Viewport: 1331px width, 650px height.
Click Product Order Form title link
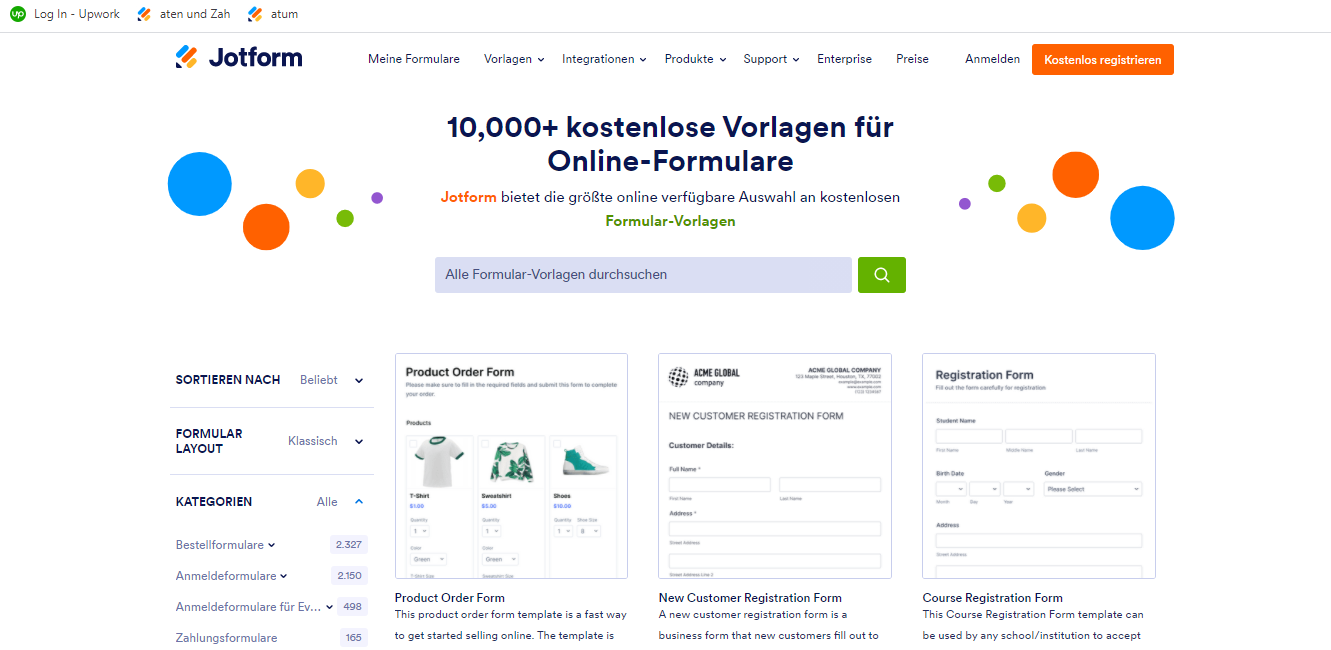[x=450, y=598]
